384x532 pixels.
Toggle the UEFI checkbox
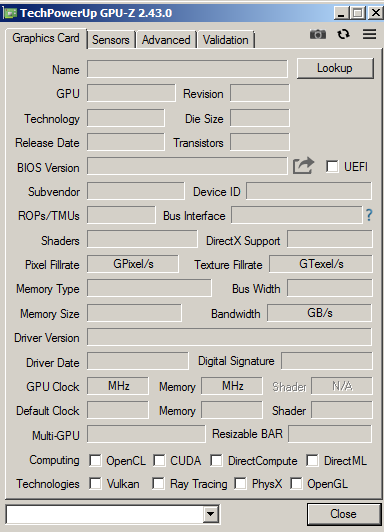[332, 167]
